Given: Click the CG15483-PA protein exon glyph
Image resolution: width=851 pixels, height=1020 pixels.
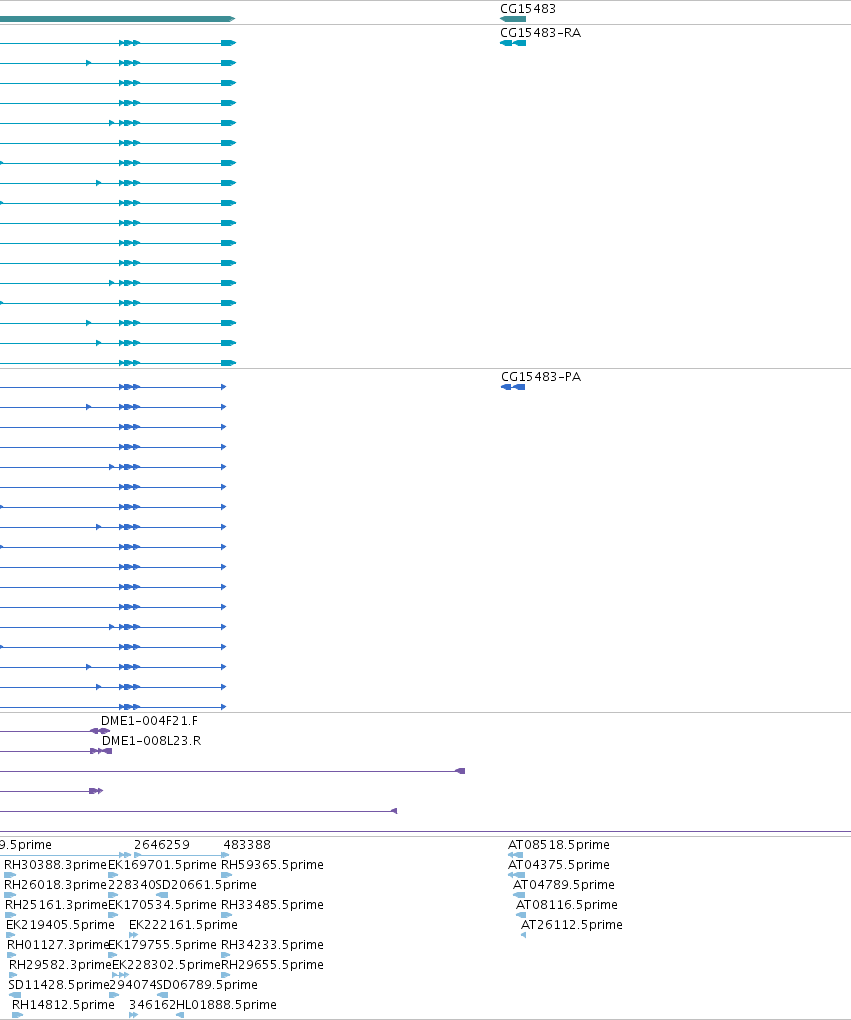Looking at the screenshot, I should [x=513, y=387].
